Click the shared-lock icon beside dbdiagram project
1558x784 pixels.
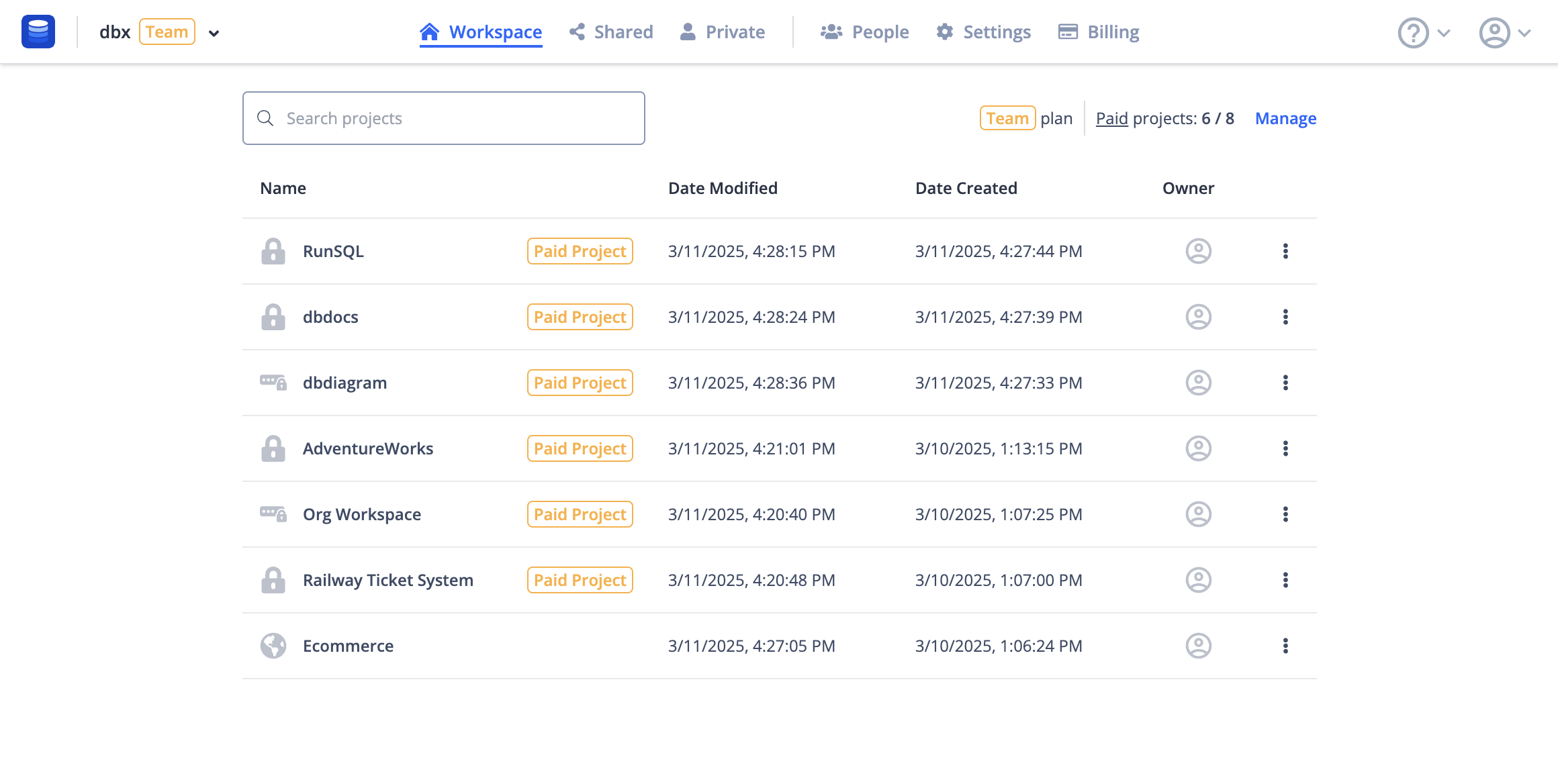point(273,383)
